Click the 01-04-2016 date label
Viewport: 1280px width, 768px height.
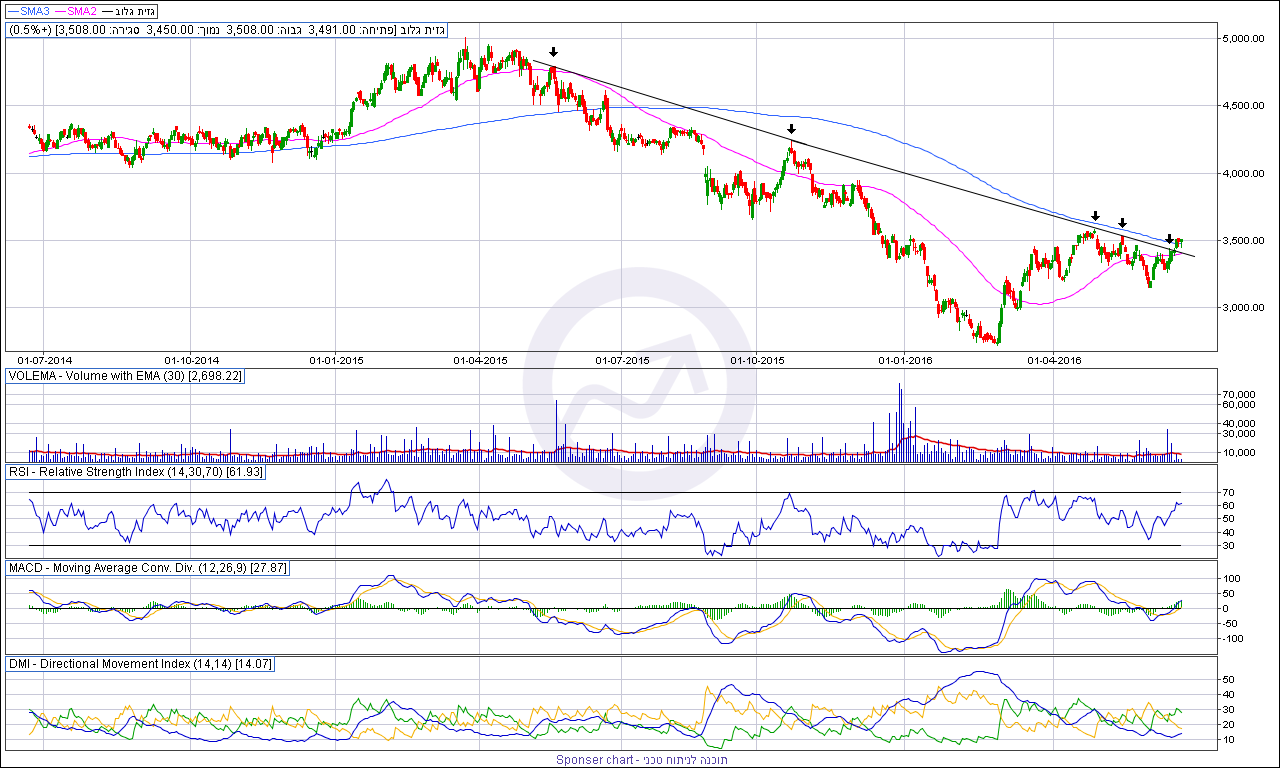1055,359
